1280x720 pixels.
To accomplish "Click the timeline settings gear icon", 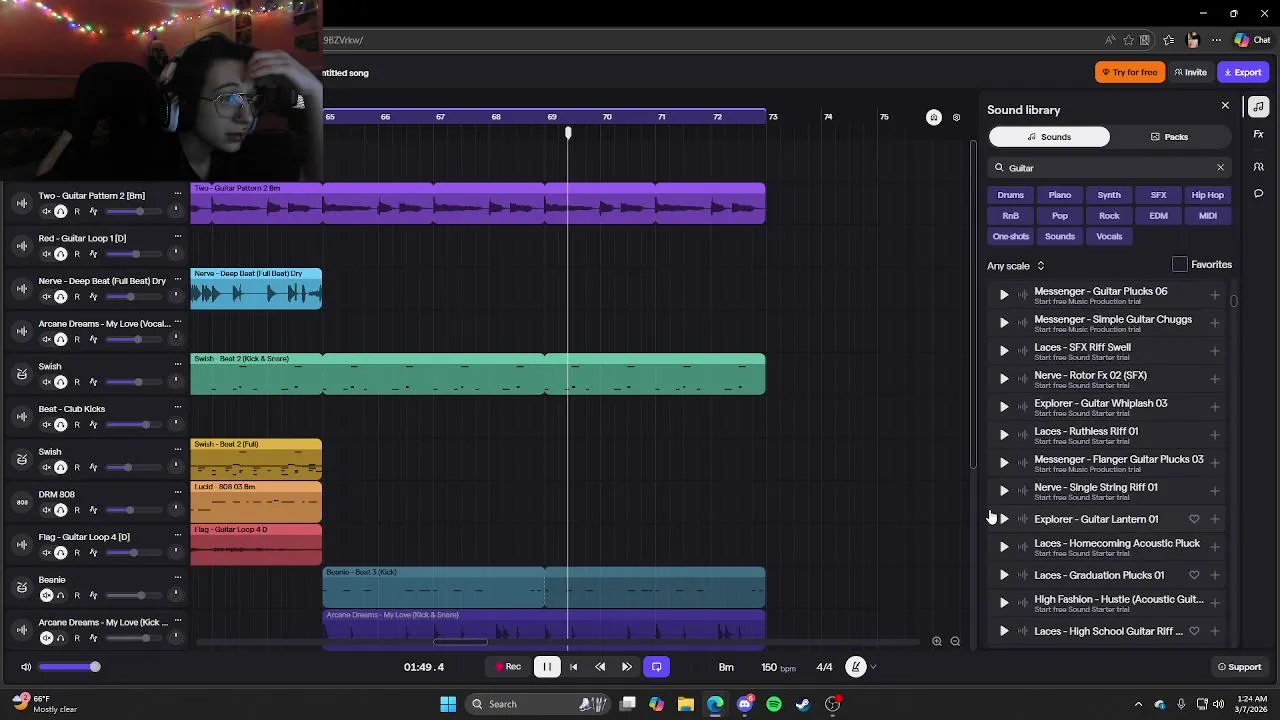I will pyautogui.click(x=956, y=117).
